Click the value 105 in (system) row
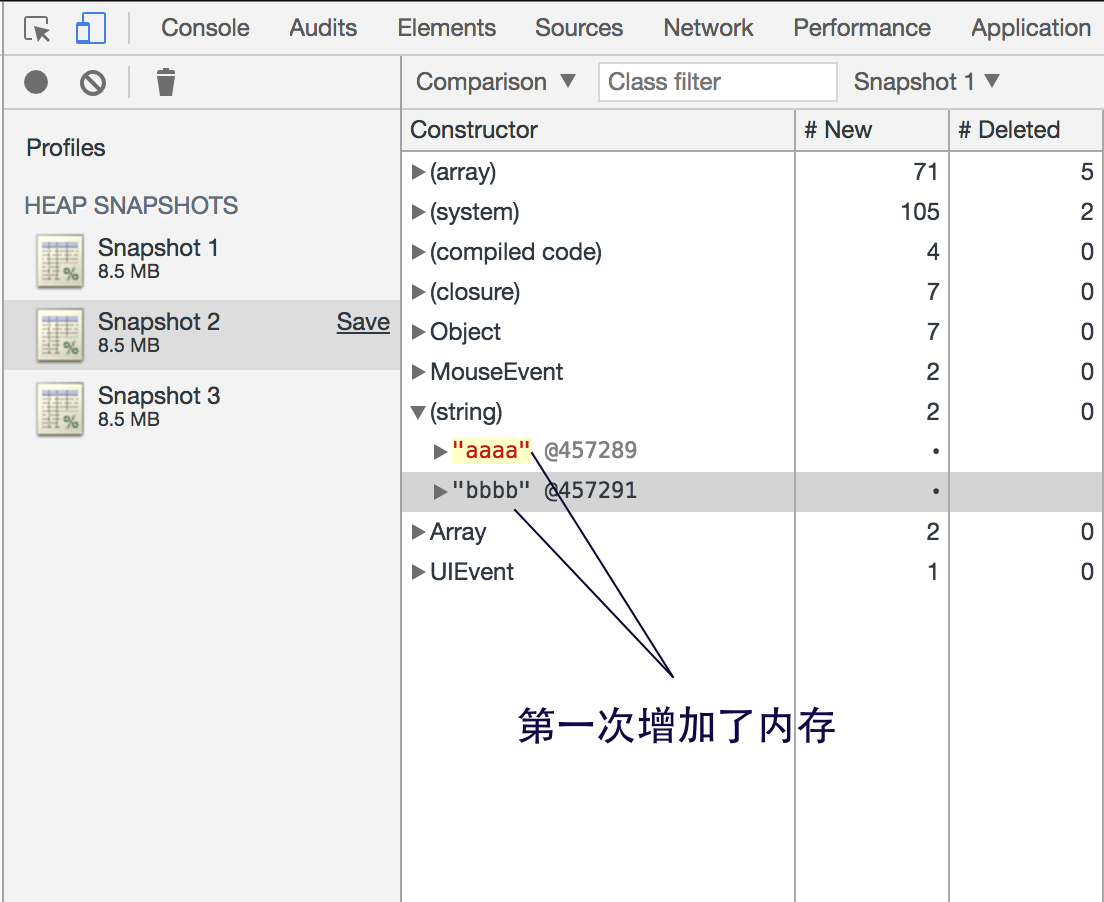Screen dimensions: 1104x902 [x=920, y=212]
